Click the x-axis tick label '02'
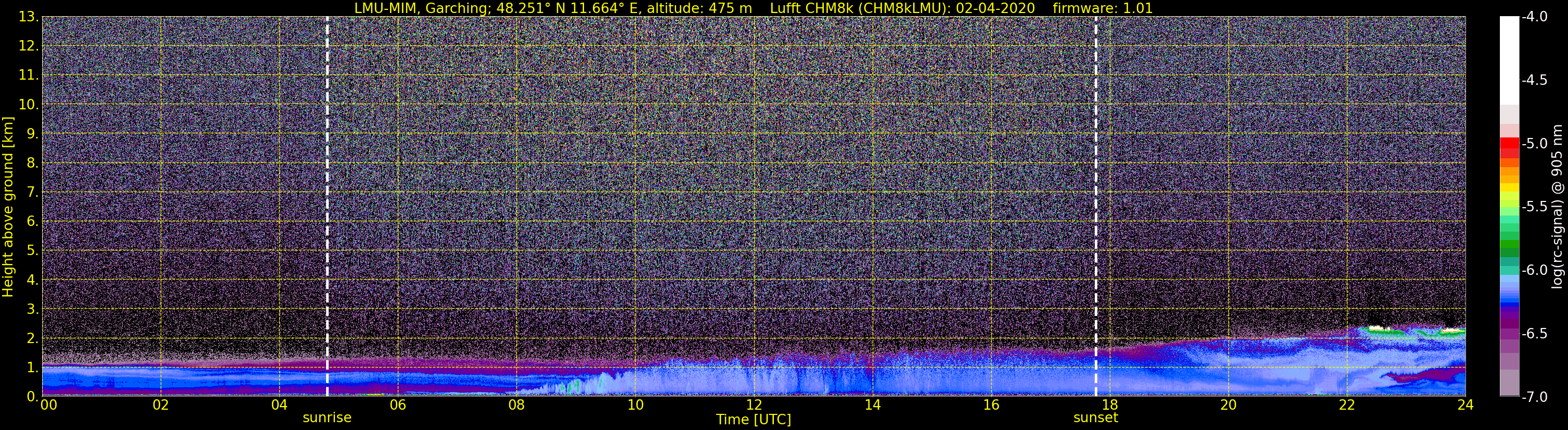 point(160,405)
